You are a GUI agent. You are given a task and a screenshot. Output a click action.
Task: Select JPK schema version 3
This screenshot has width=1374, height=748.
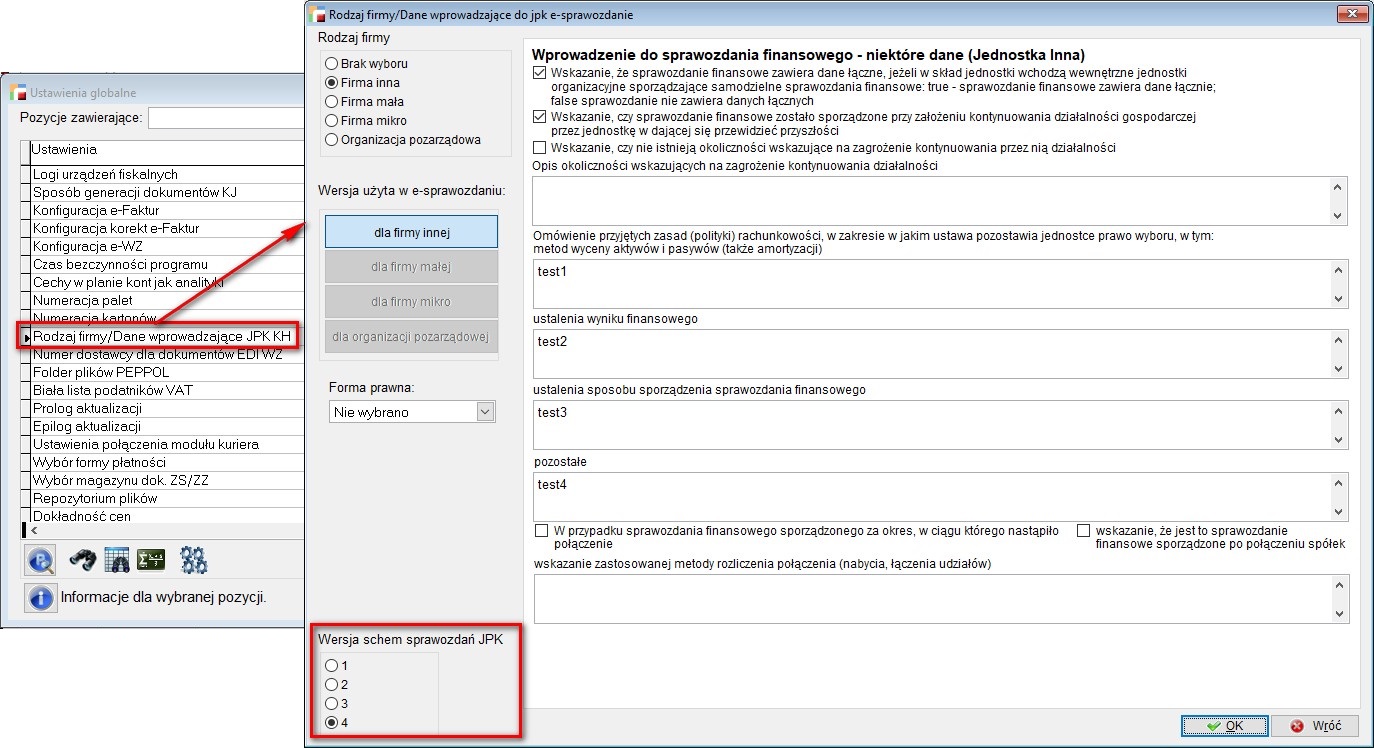click(x=332, y=703)
